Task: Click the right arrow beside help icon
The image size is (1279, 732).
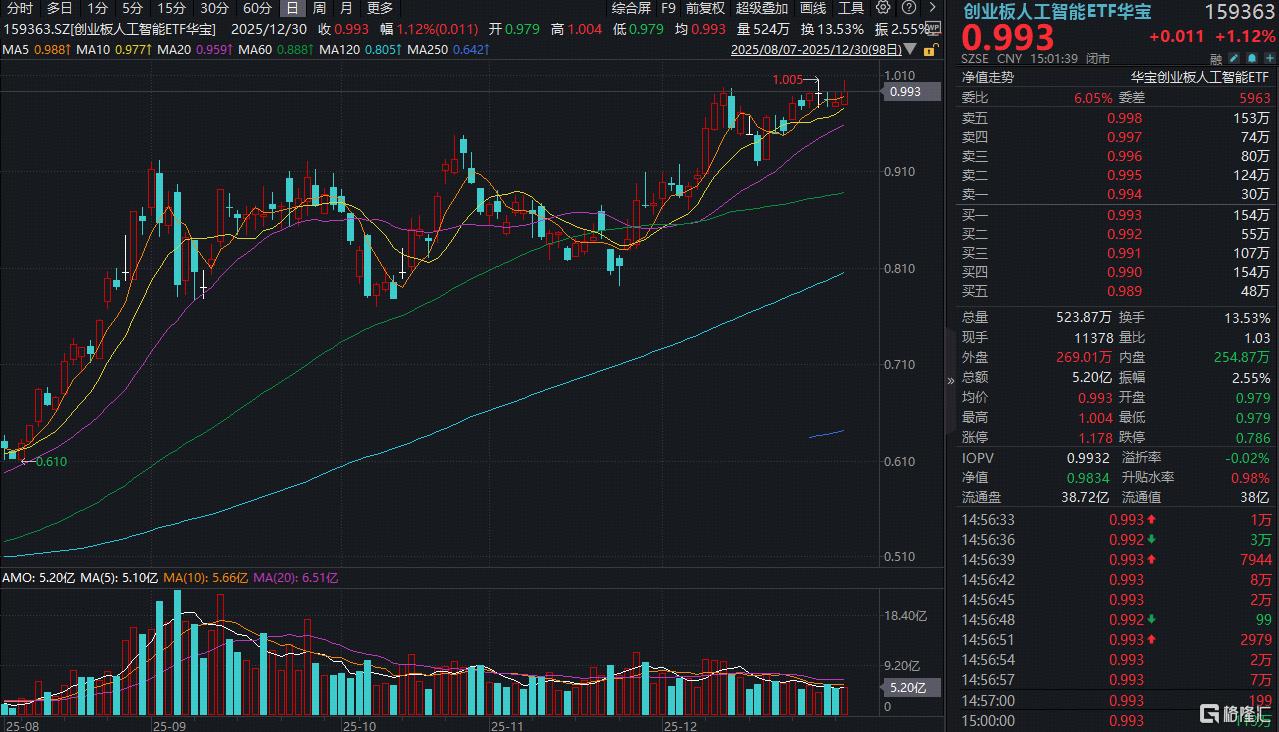Action: tap(933, 7)
